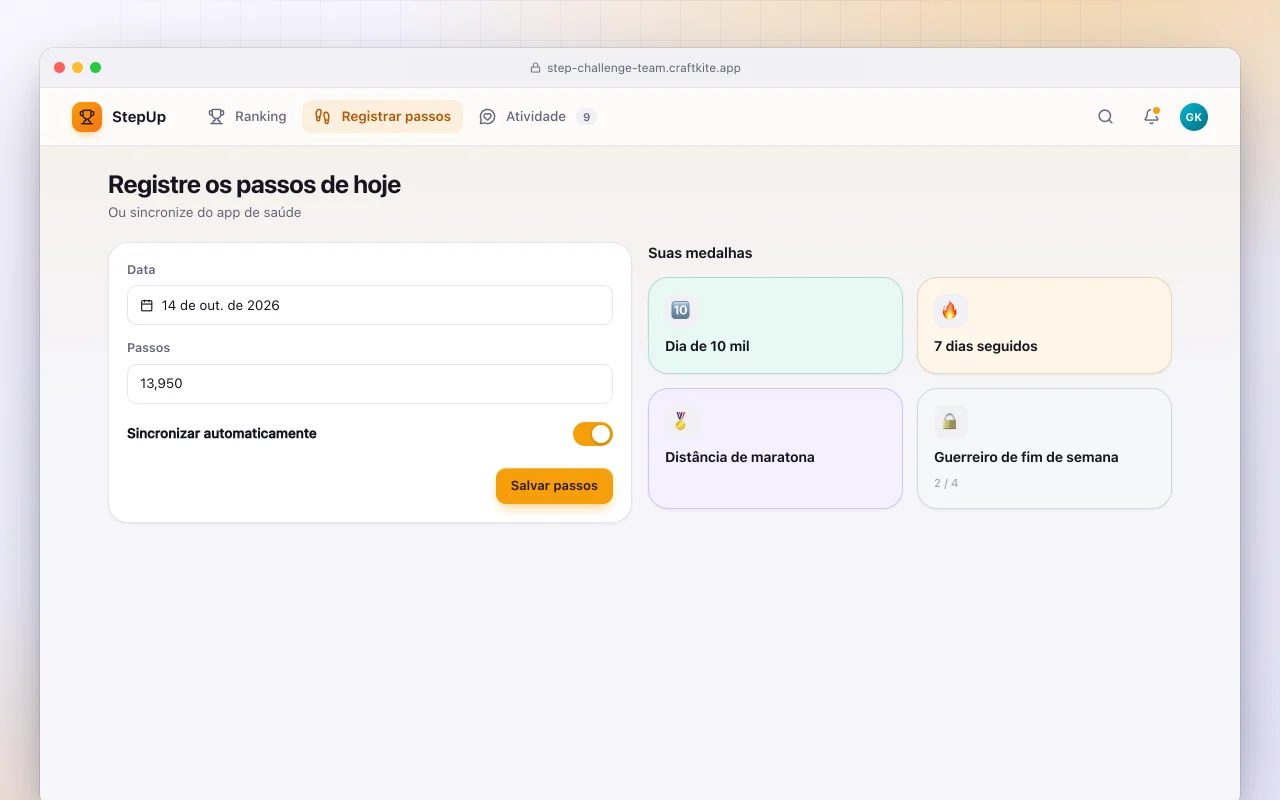The width and height of the screenshot is (1280, 800).
Task: Click the Ou sincronize do app de saúde subtitle
Action: pyautogui.click(x=204, y=212)
